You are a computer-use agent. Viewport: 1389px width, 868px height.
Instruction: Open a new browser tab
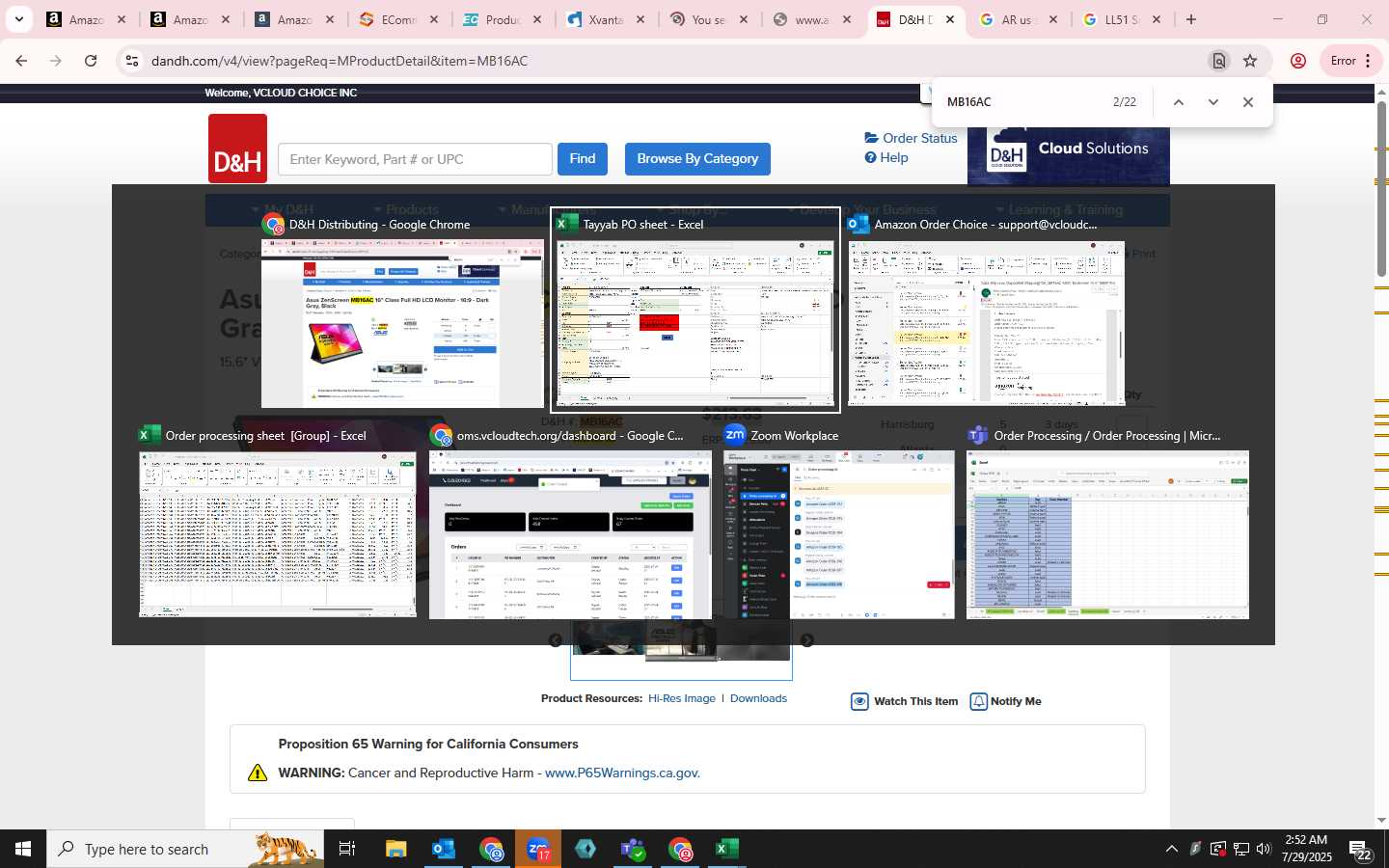coord(1191,19)
